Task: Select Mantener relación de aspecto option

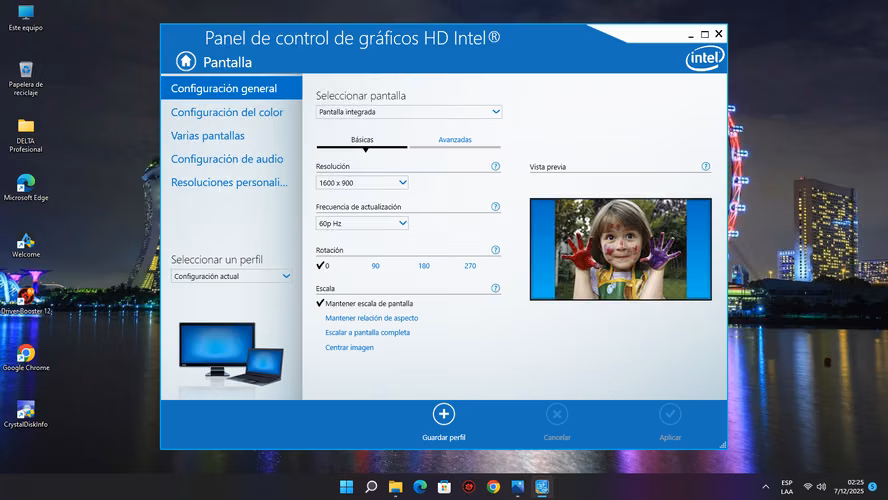Action: pos(372,318)
